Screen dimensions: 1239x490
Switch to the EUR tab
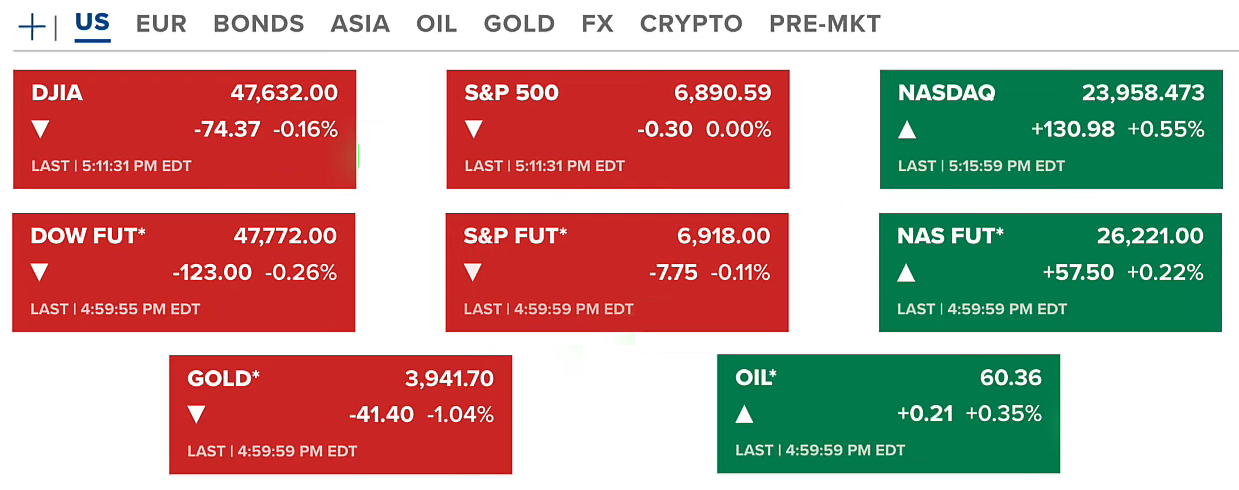(161, 24)
